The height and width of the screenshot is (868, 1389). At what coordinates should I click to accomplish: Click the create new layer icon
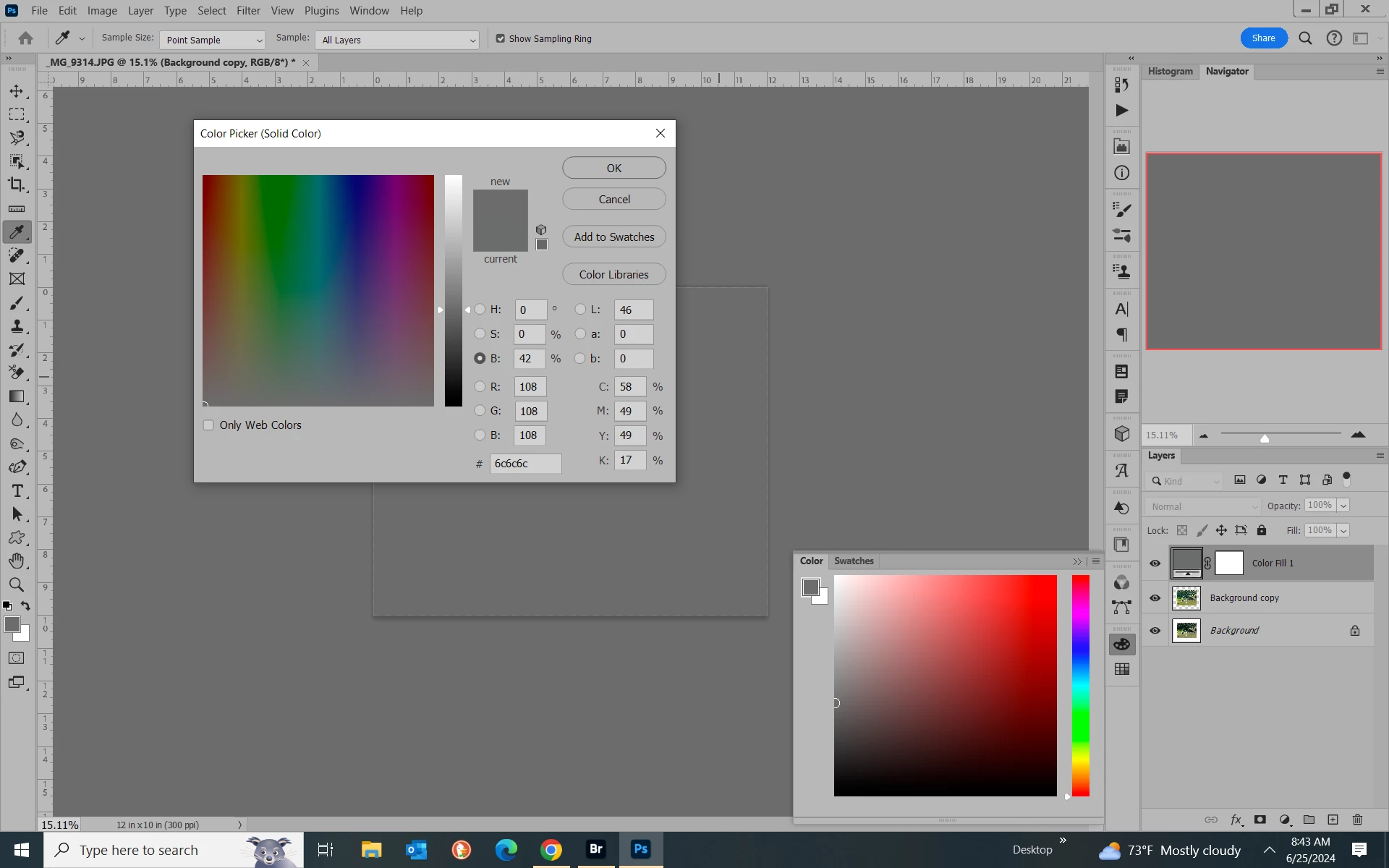pos(1333,820)
